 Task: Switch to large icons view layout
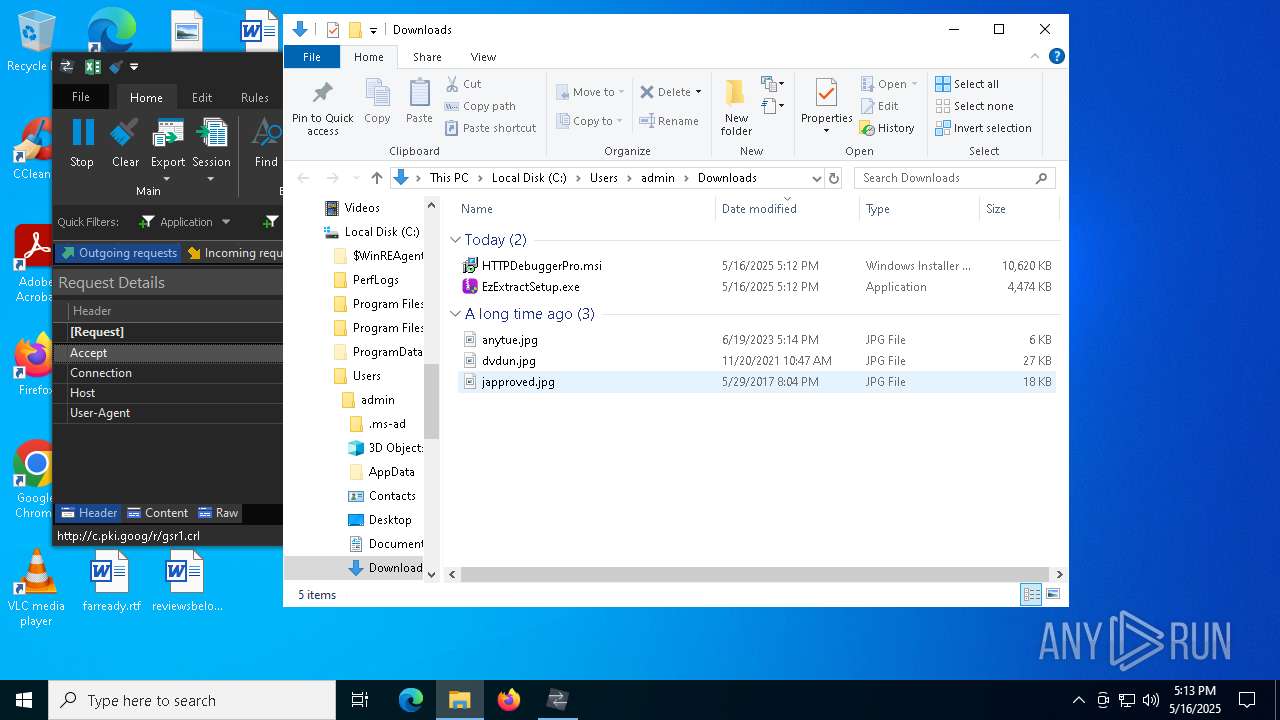point(1052,594)
